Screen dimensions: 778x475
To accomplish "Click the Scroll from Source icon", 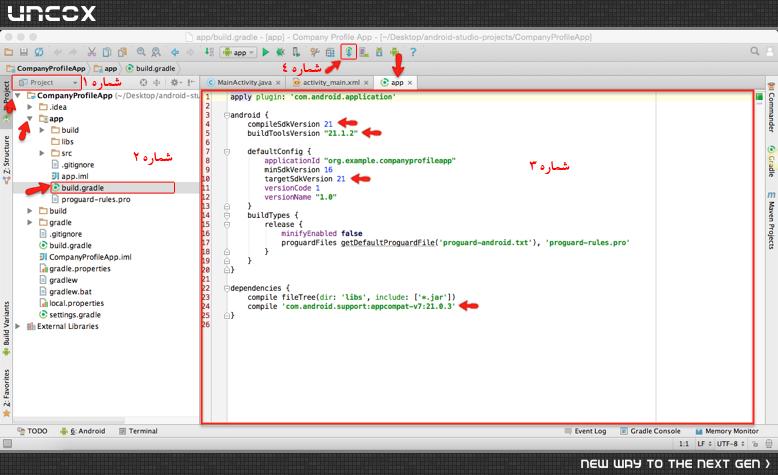I will [x=143, y=82].
